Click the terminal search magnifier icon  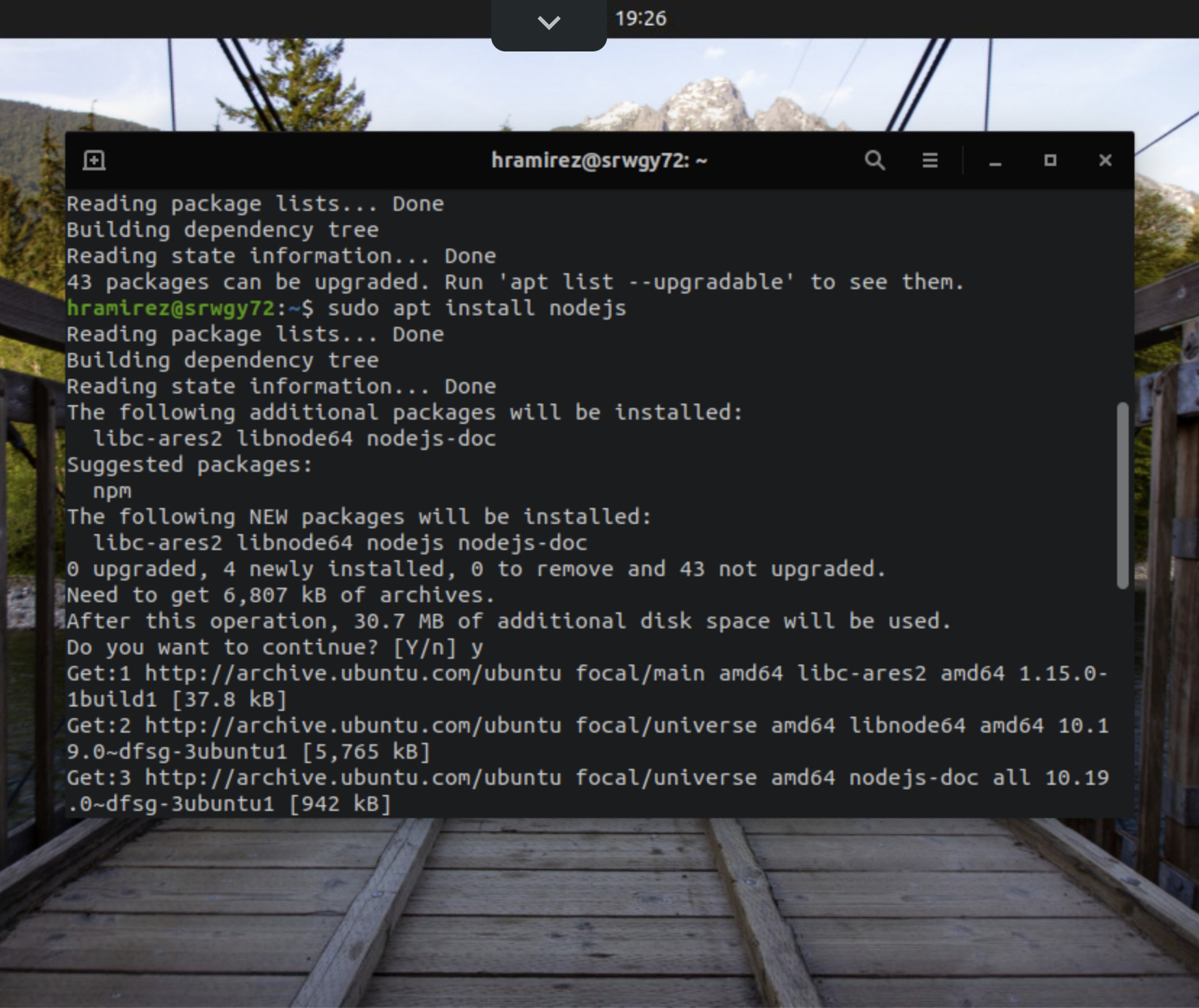click(874, 160)
